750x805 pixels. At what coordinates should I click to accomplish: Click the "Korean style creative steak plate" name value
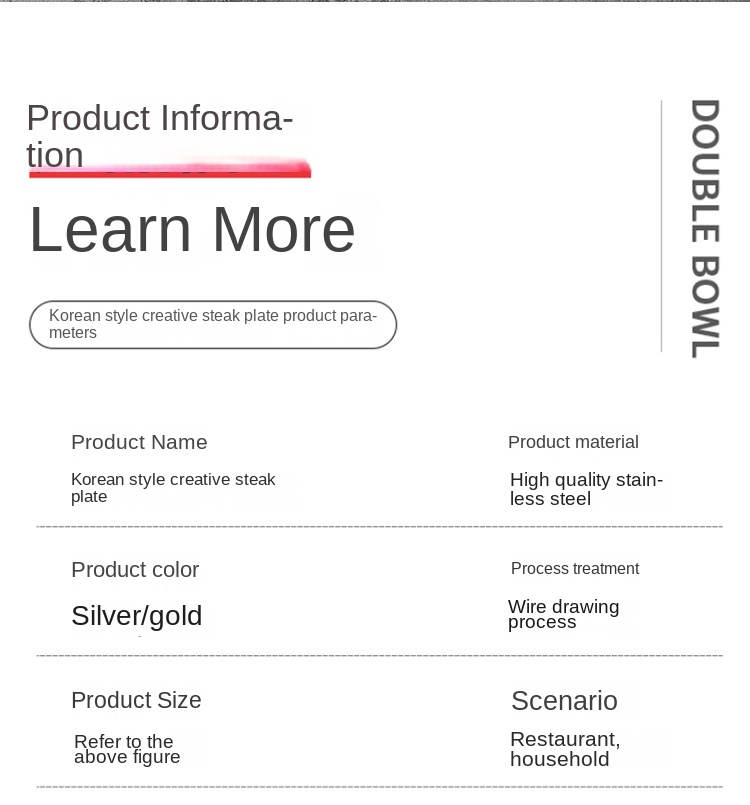[173, 488]
